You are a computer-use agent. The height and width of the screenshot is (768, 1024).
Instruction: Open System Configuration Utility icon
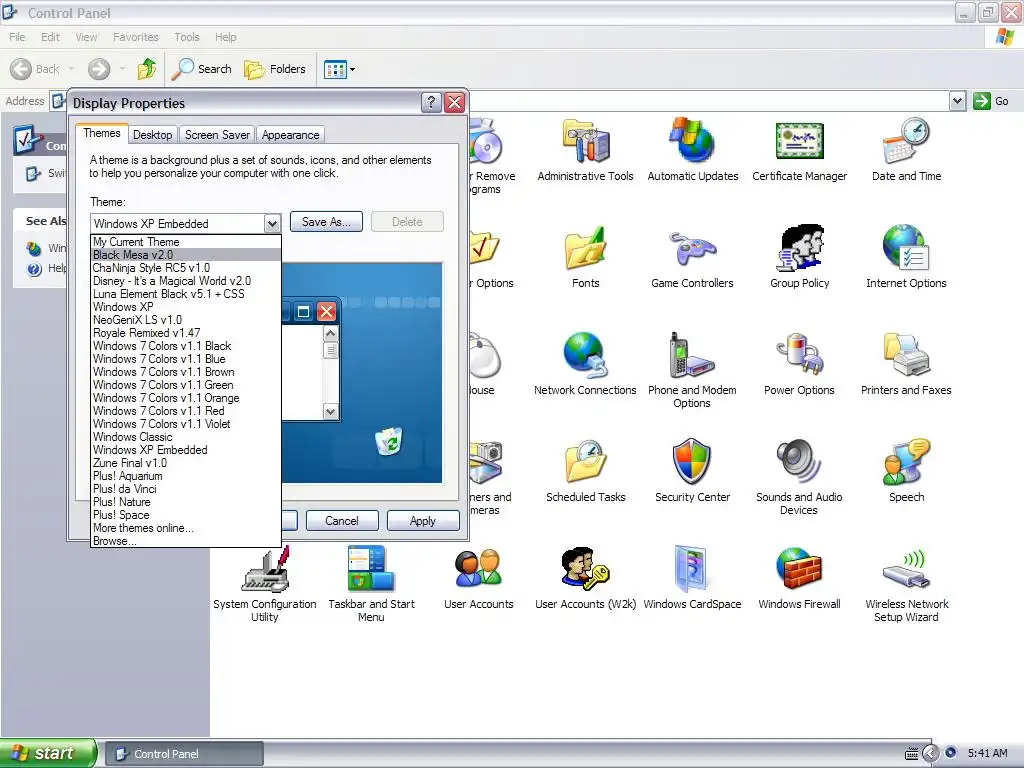click(265, 569)
